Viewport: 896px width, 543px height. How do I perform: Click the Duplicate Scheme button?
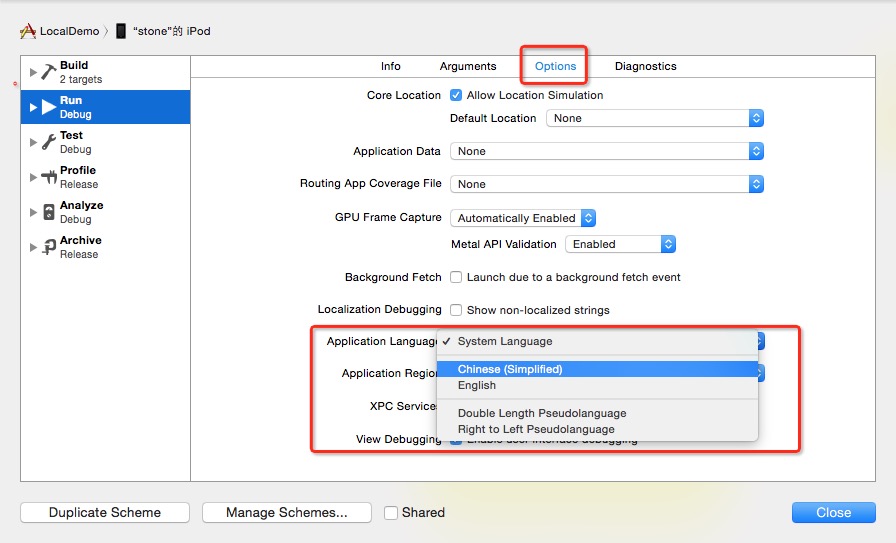[105, 513]
